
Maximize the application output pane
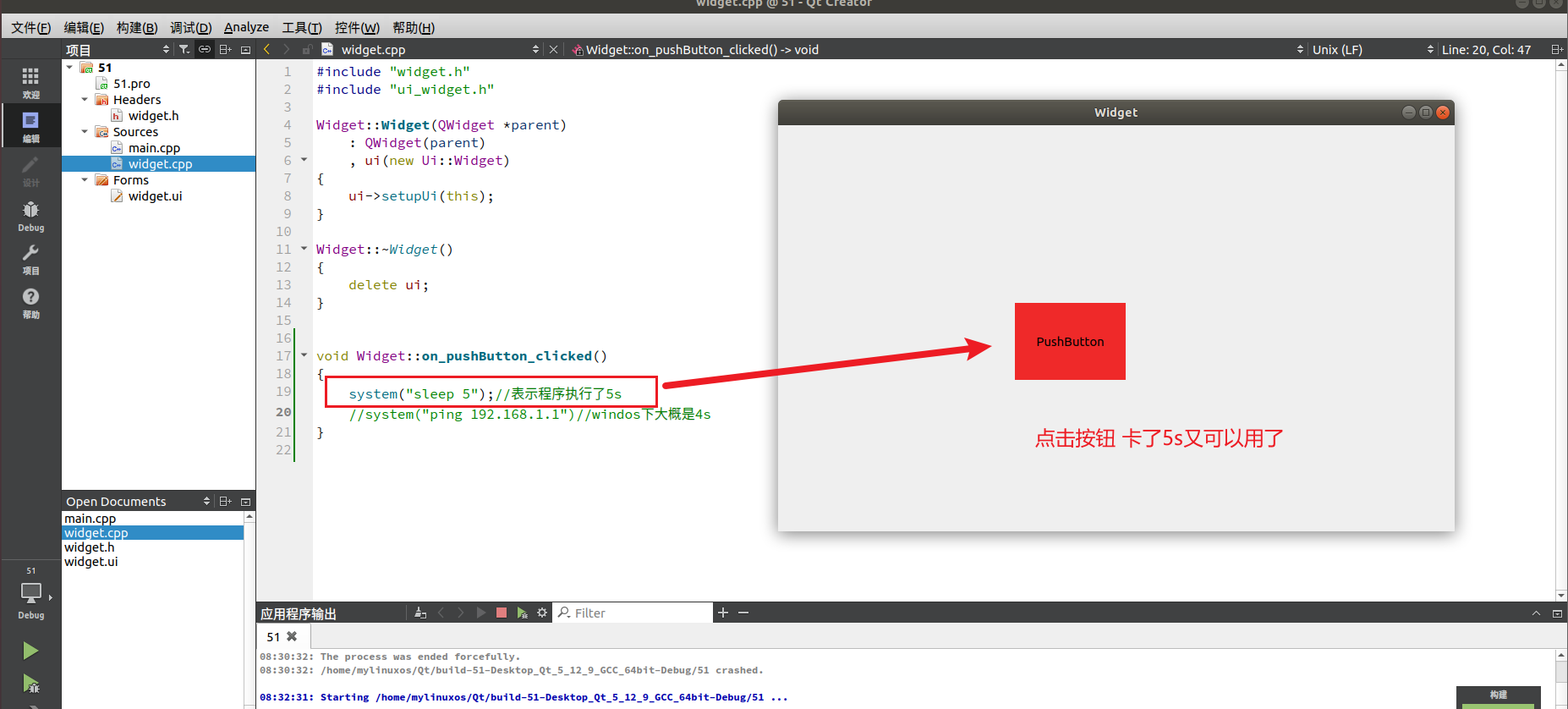[x=1536, y=613]
